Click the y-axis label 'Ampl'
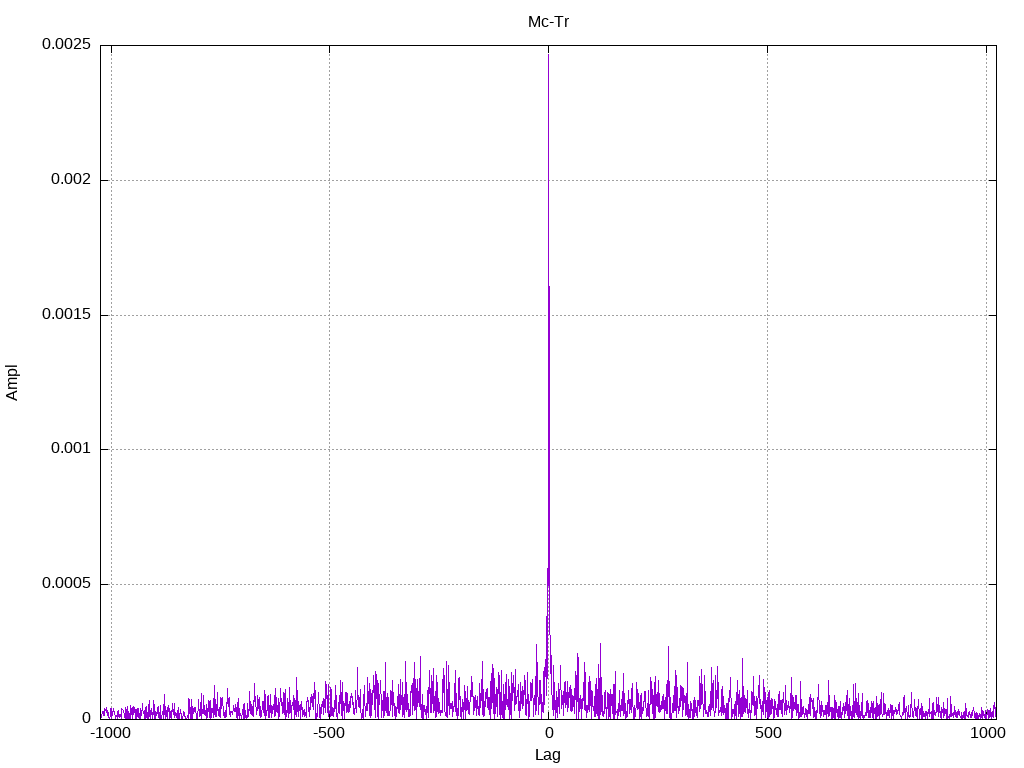Screen dimensions: 1024x768 12,383
